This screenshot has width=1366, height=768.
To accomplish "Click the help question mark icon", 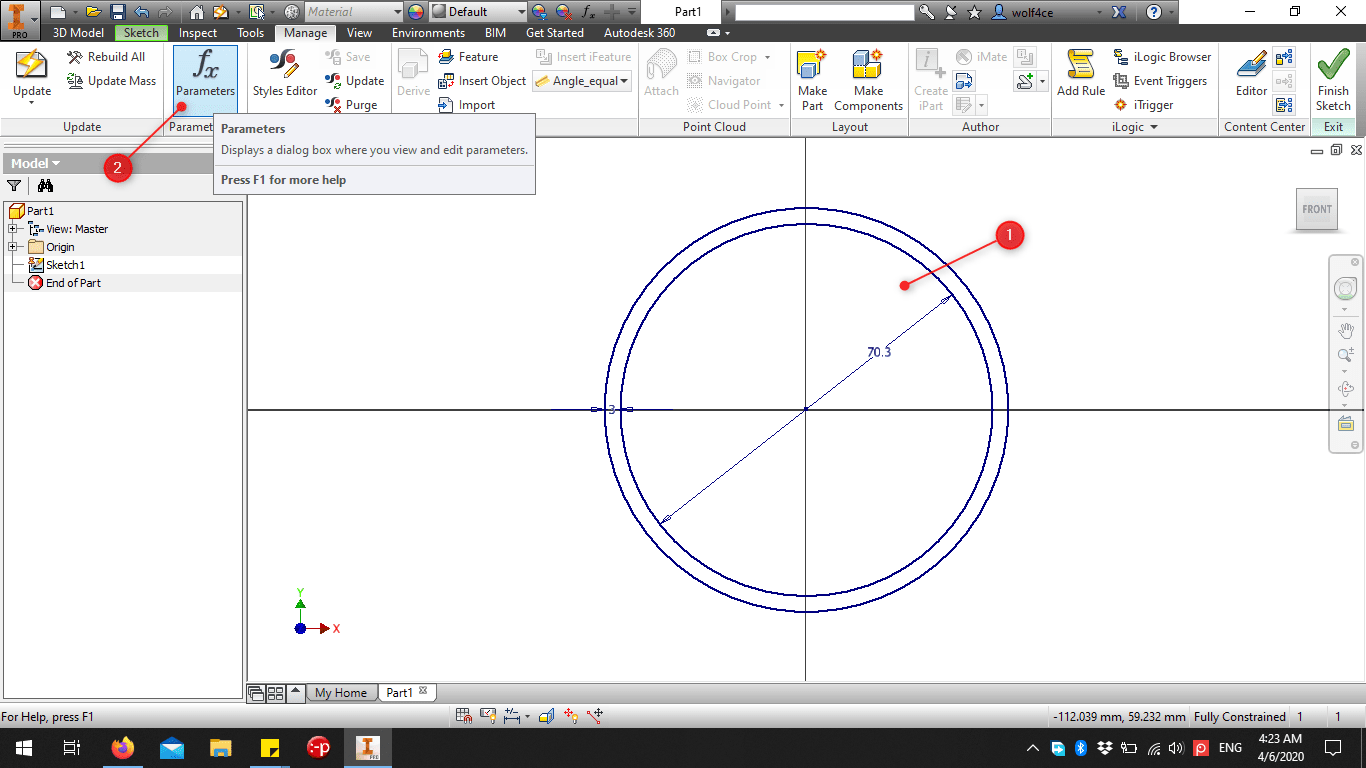I will (x=1153, y=12).
